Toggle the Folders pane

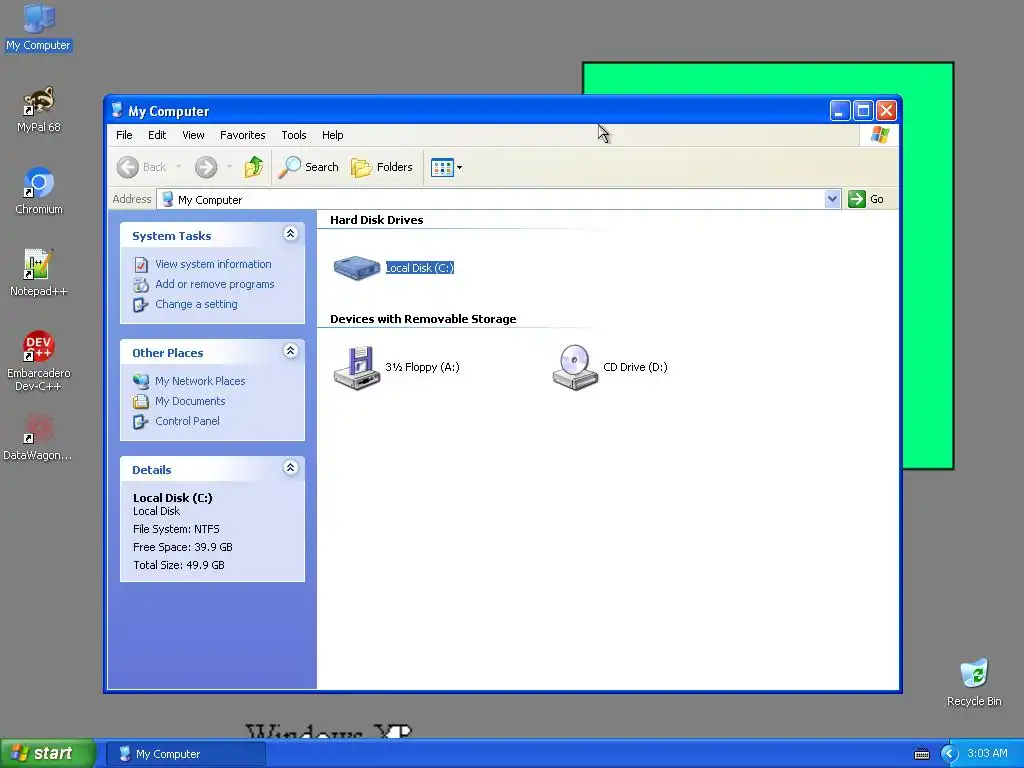(x=382, y=167)
